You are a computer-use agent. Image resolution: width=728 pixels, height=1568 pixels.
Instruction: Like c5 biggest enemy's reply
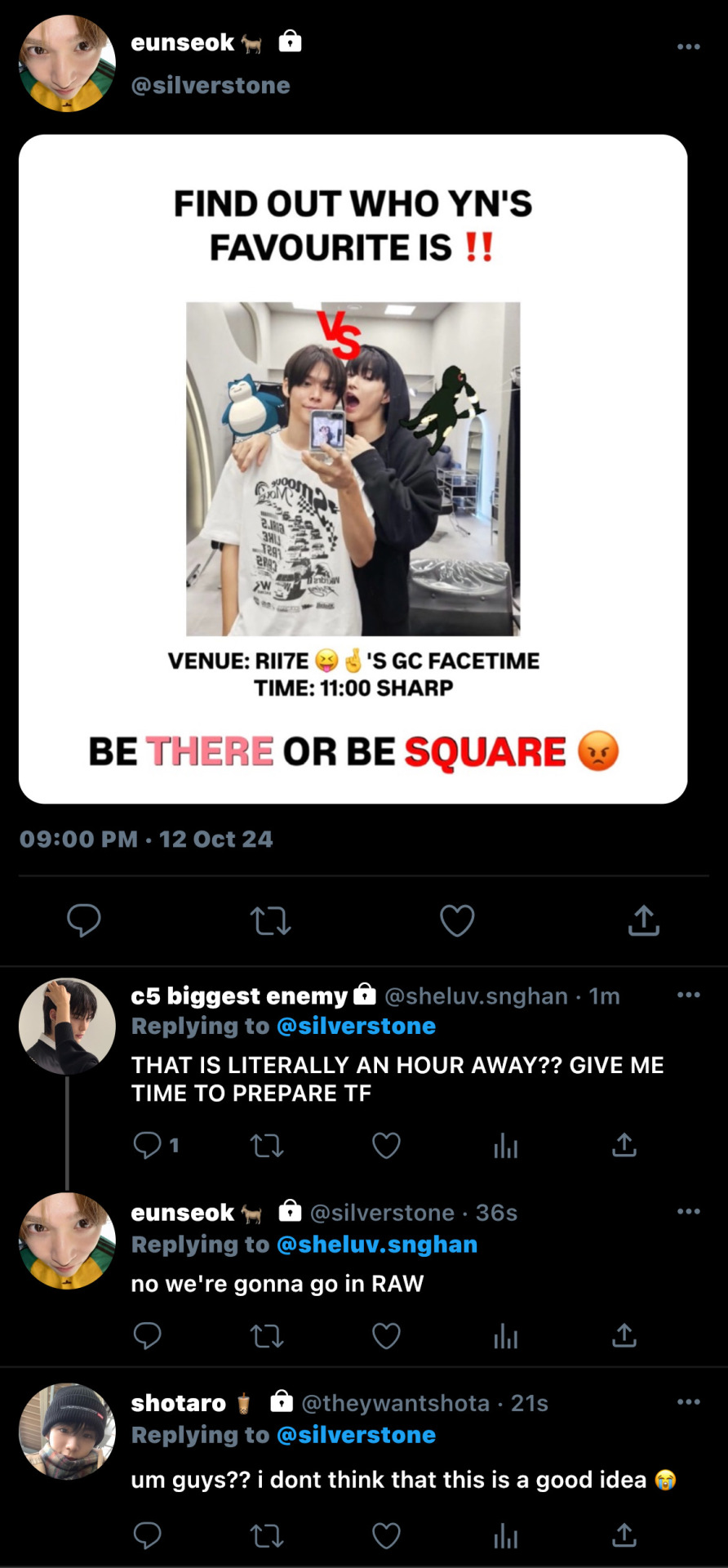386,1146
